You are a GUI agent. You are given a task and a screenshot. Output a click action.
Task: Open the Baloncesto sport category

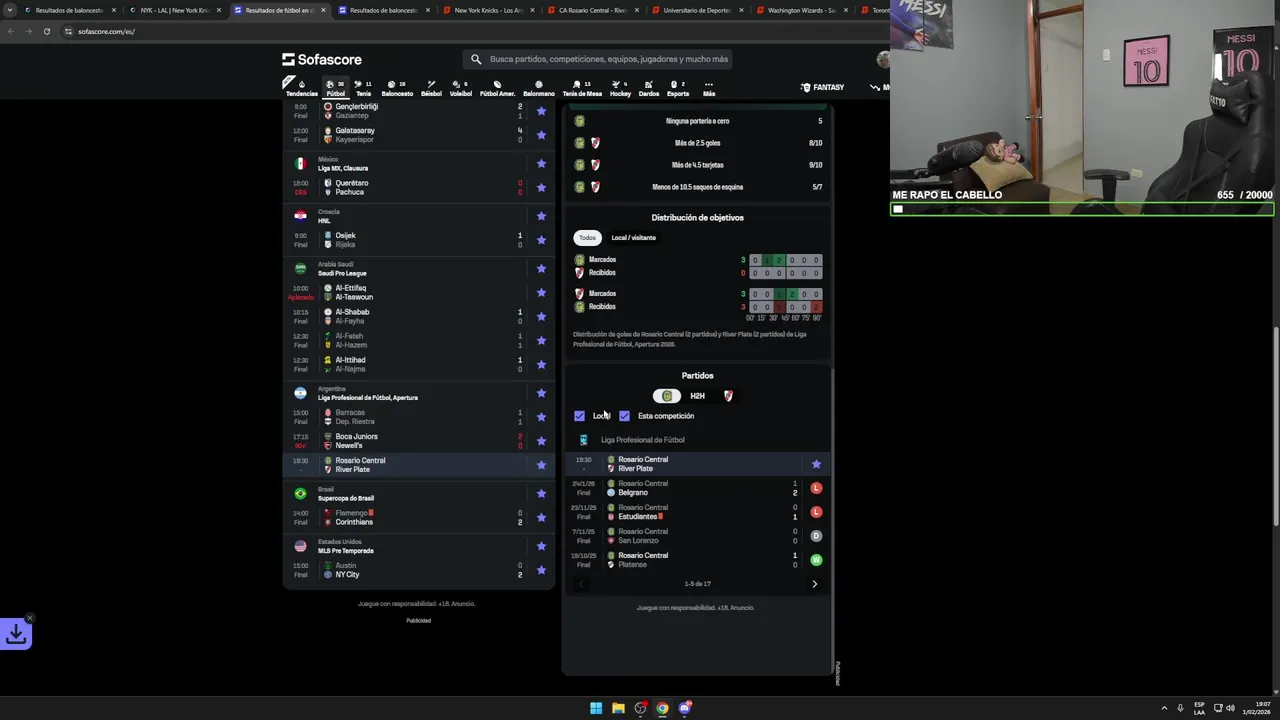(x=397, y=88)
